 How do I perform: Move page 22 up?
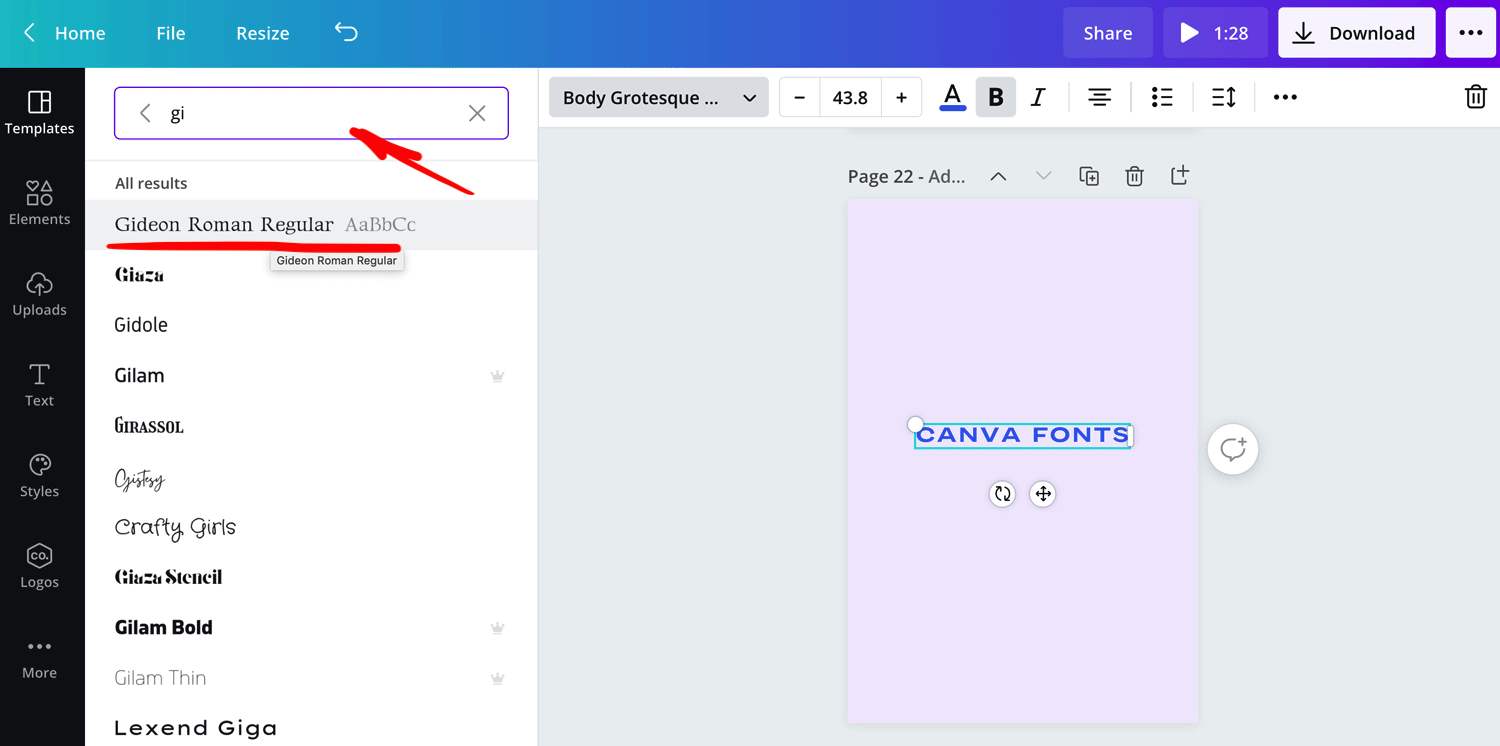pyautogui.click(x=998, y=176)
